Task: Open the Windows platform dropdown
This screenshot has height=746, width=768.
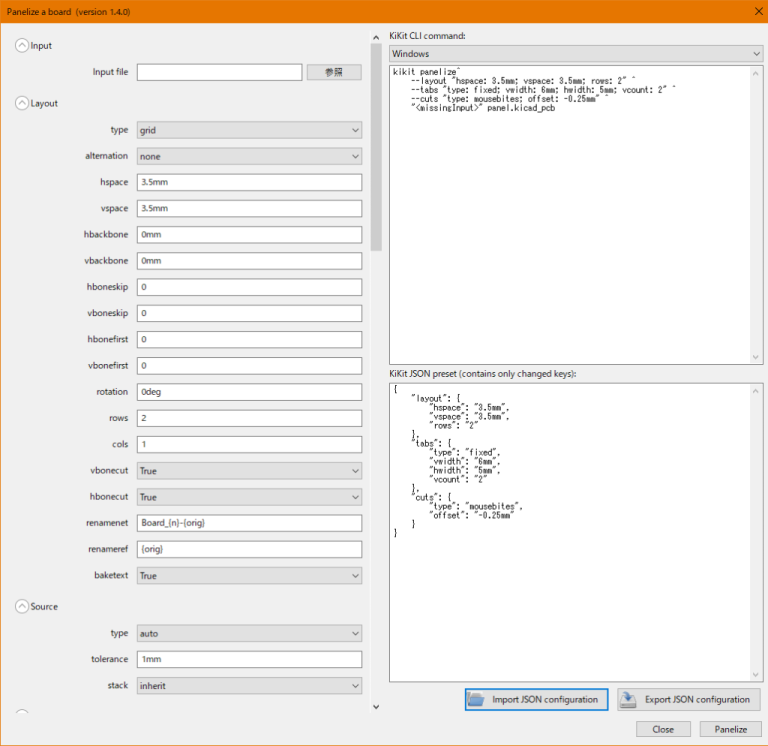Action: 575,53
